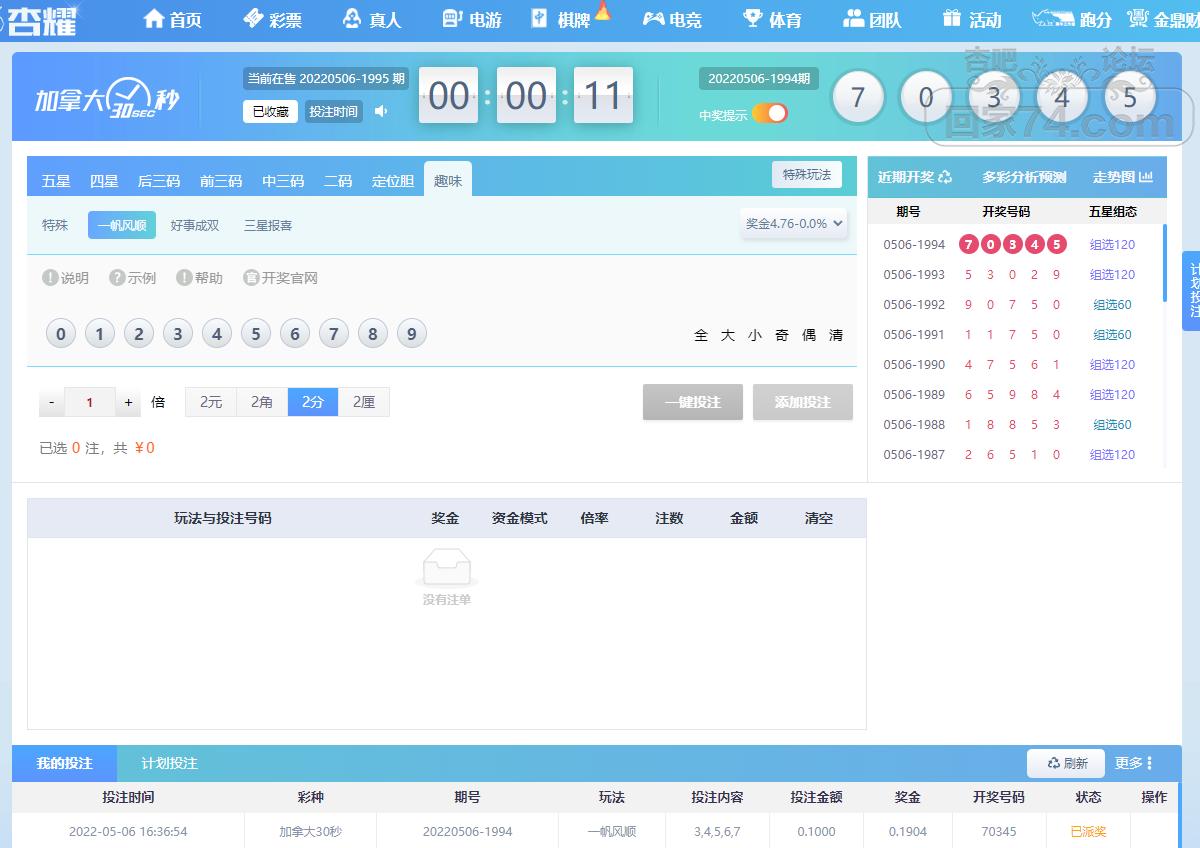Open the 奖金4.76-0.0% dropdown
This screenshot has height=848, width=1200.
(x=794, y=224)
